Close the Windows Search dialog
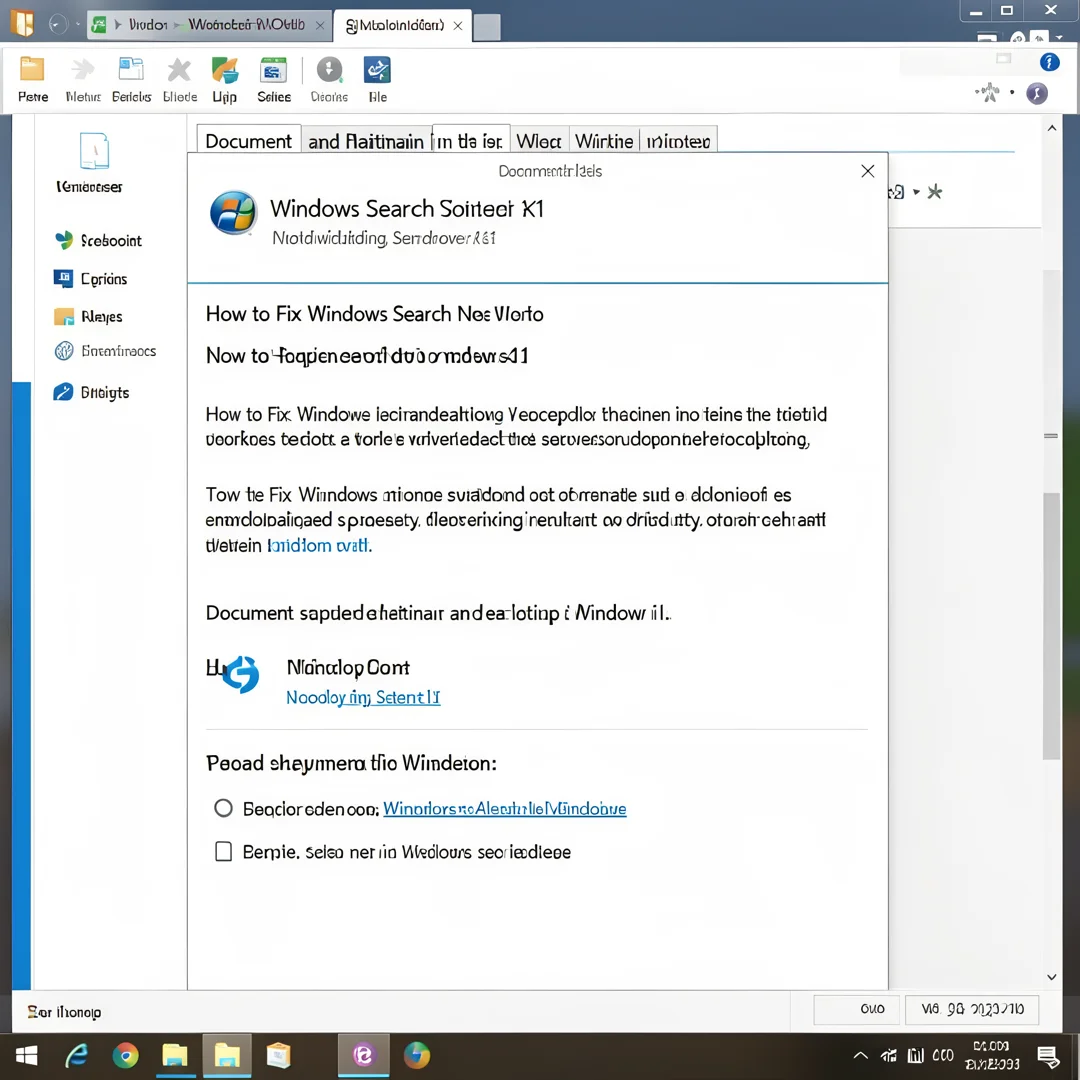The width and height of the screenshot is (1080, 1080). (868, 171)
